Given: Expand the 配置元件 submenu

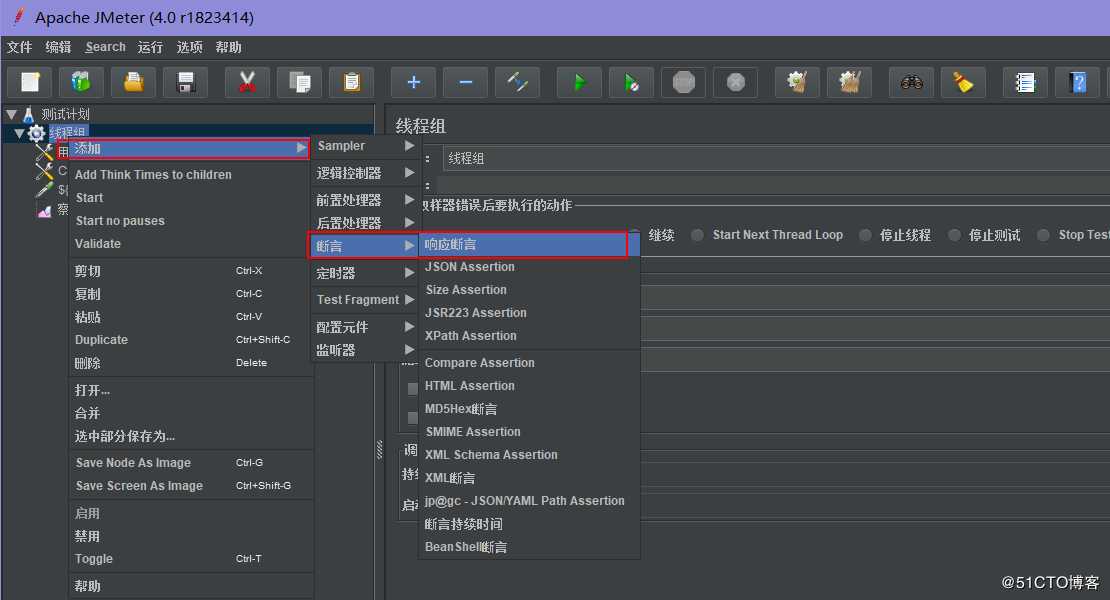Looking at the screenshot, I should pos(365,327).
